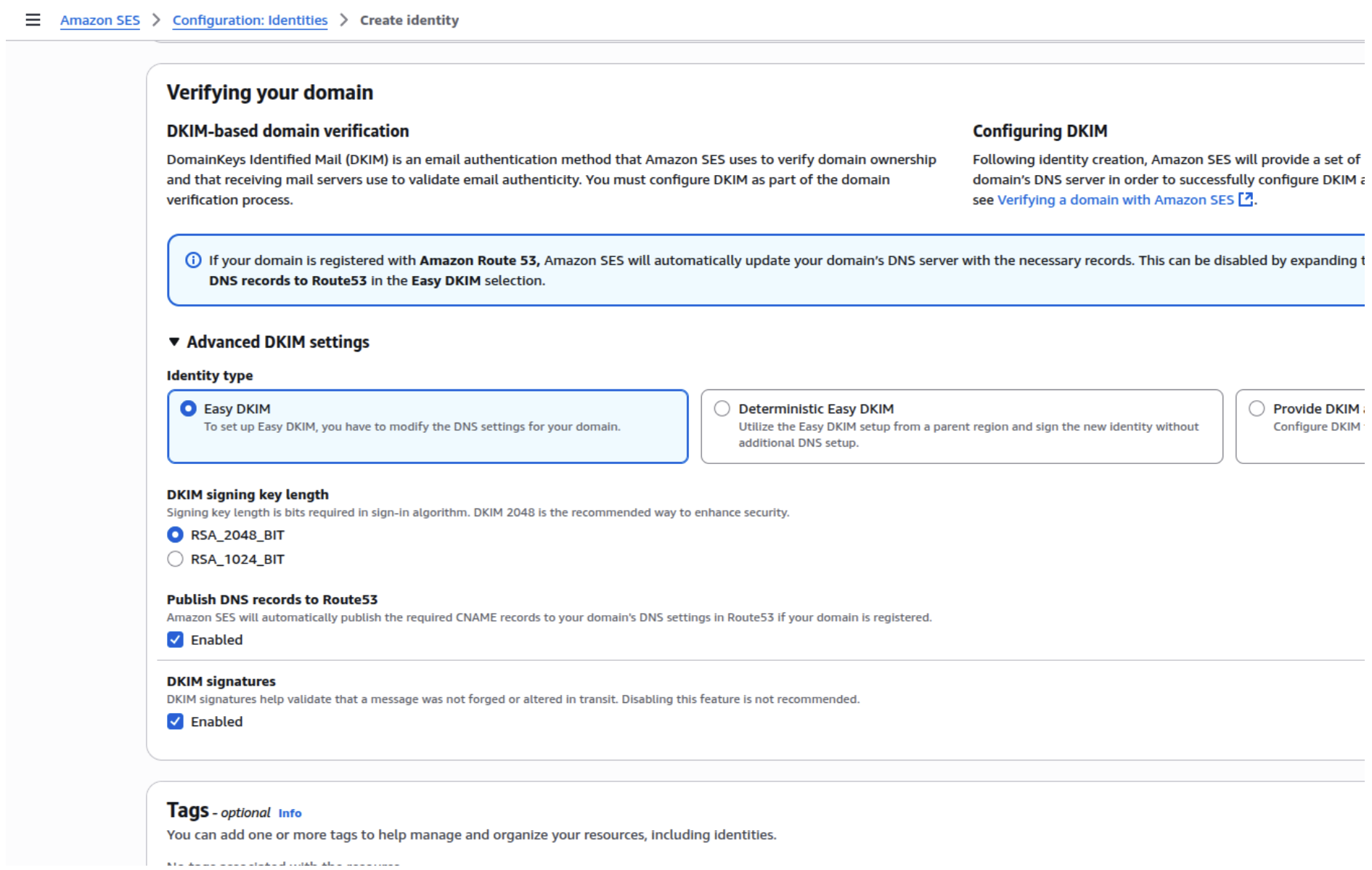
Task: Disable Publish DNS records to Route53
Action: click(x=175, y=639)
